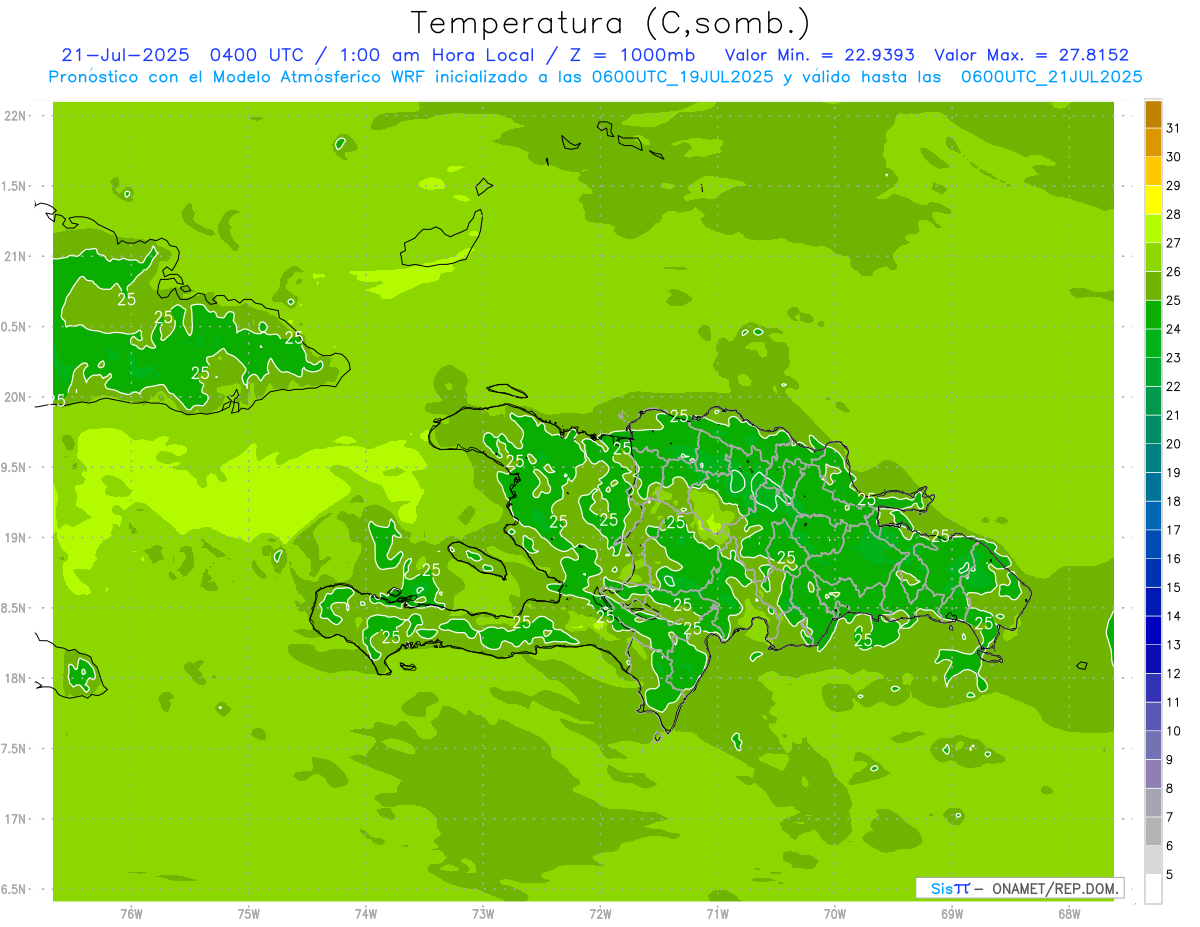1200x927 pixels.
Task: Click the '74W' longitude axis label
Action: [x=366, y=914]
